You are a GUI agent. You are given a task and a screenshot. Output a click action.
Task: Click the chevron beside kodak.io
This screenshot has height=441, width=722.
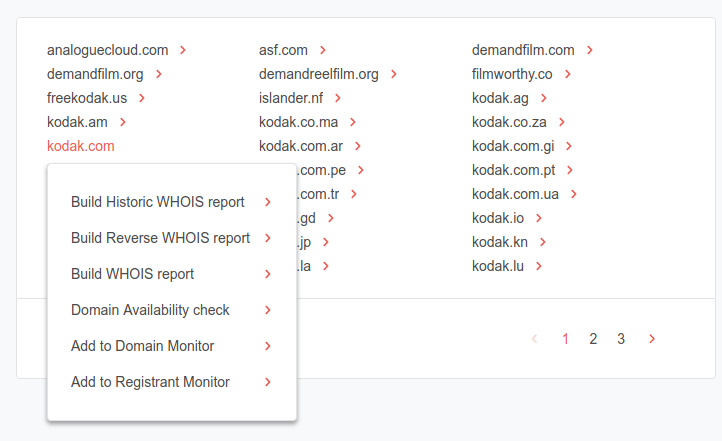[539, 218]
